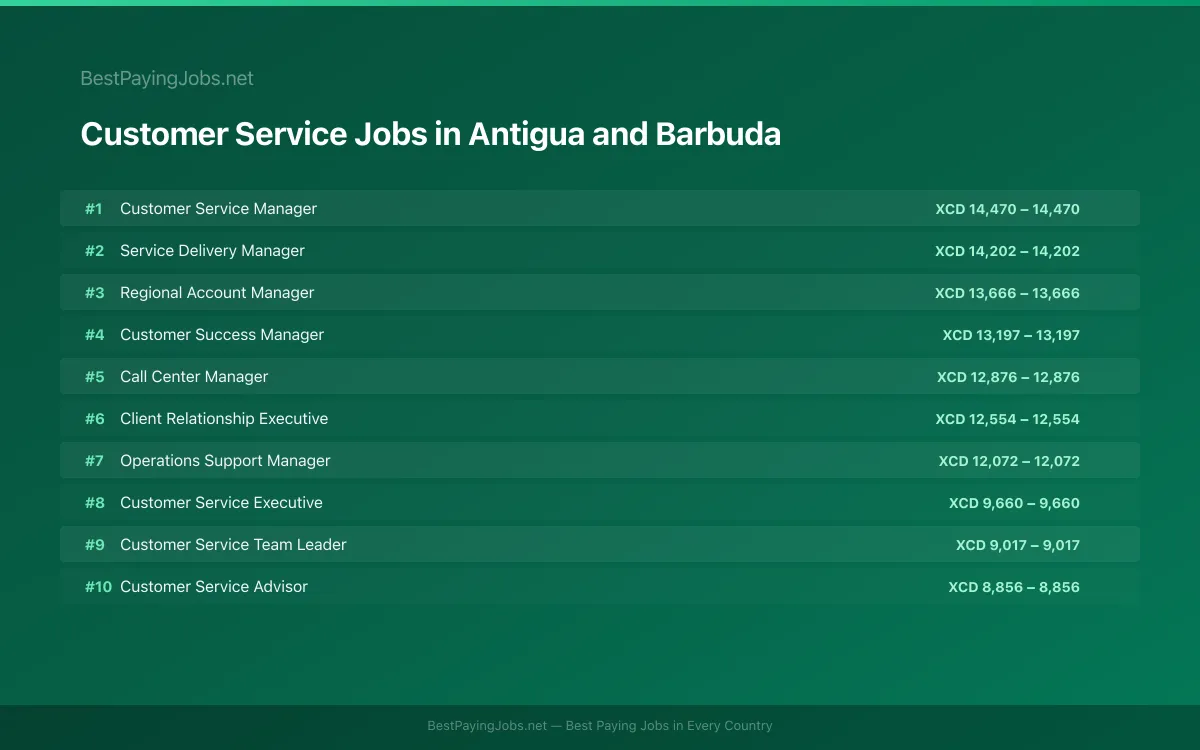Click rank number #6

(x=94, y=419)
